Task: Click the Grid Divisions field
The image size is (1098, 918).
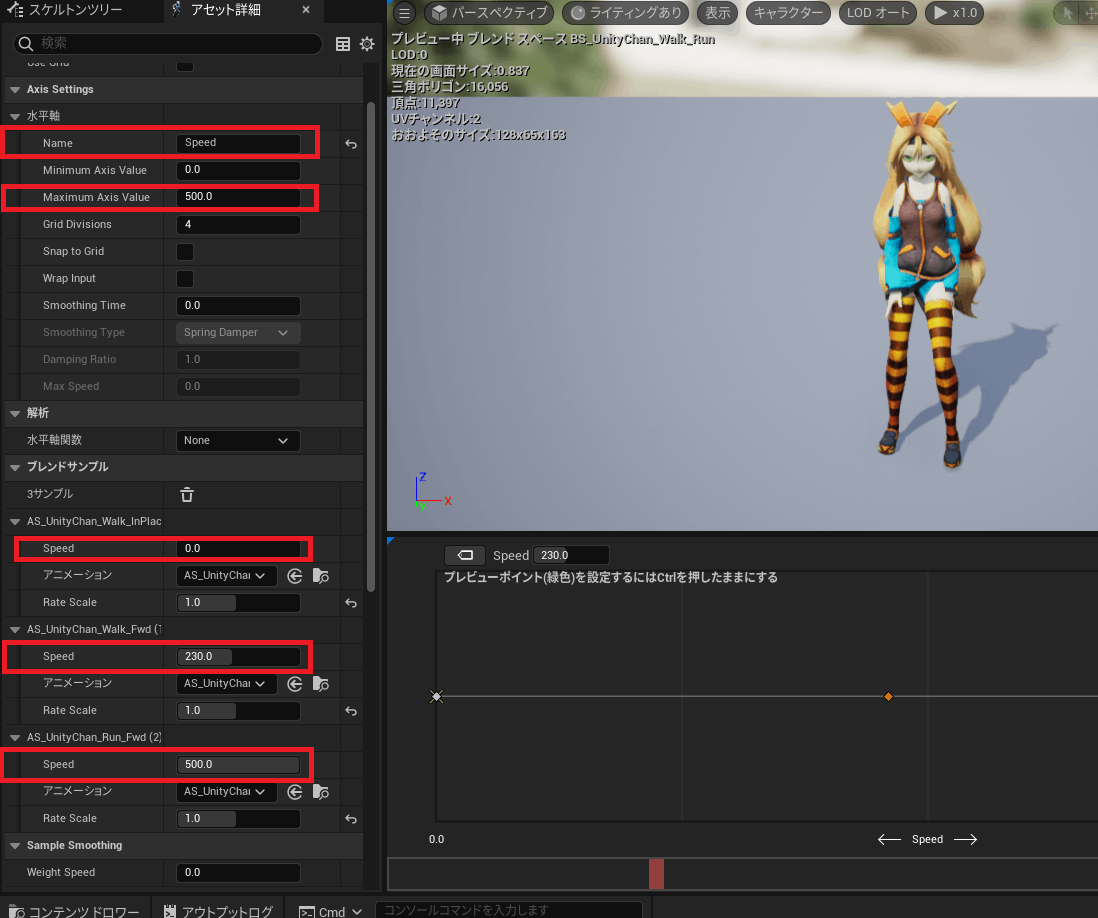Action: [238, 225]
